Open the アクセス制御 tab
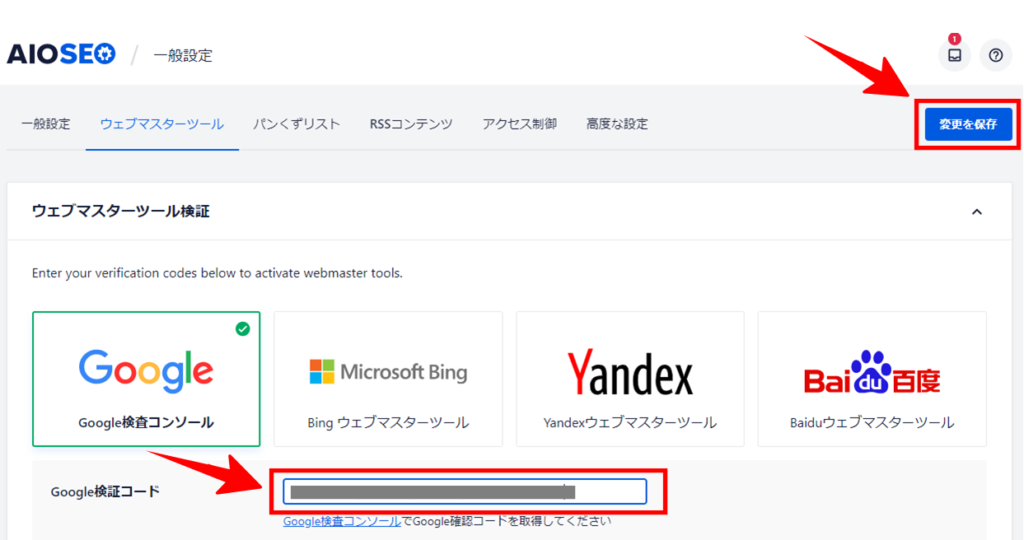This screenshot has width=1024, height=540. (519, 124)
